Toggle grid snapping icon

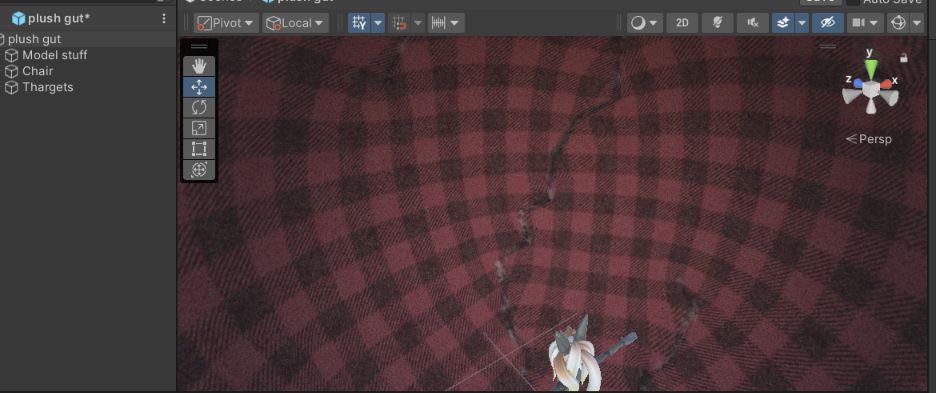click(x=398, y=23)
